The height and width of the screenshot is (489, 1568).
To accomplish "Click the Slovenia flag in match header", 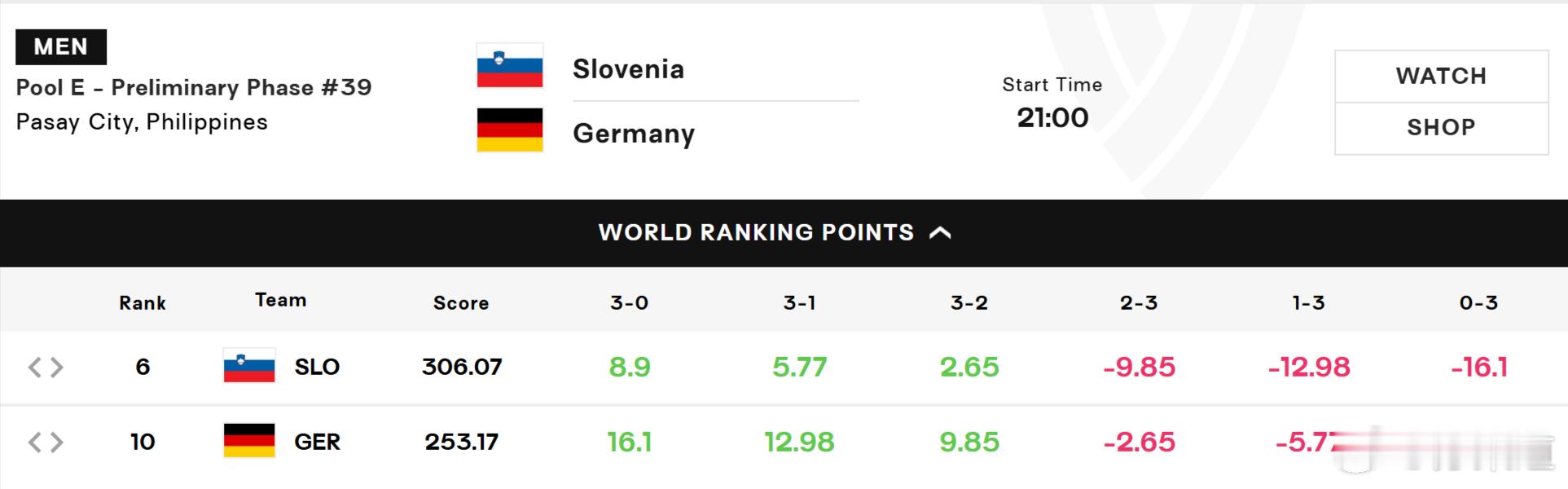I will [x=510, y=65].
